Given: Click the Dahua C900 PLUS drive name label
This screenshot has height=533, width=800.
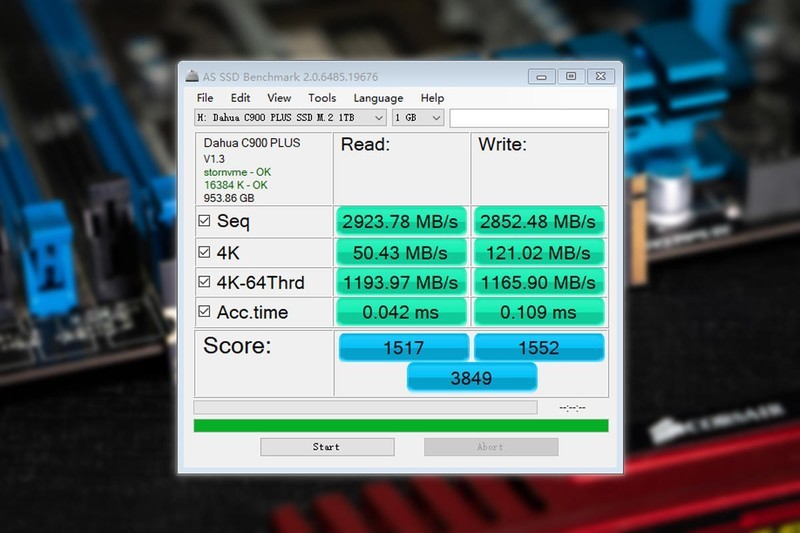Looking at the screenshot, I should [252, 143].
